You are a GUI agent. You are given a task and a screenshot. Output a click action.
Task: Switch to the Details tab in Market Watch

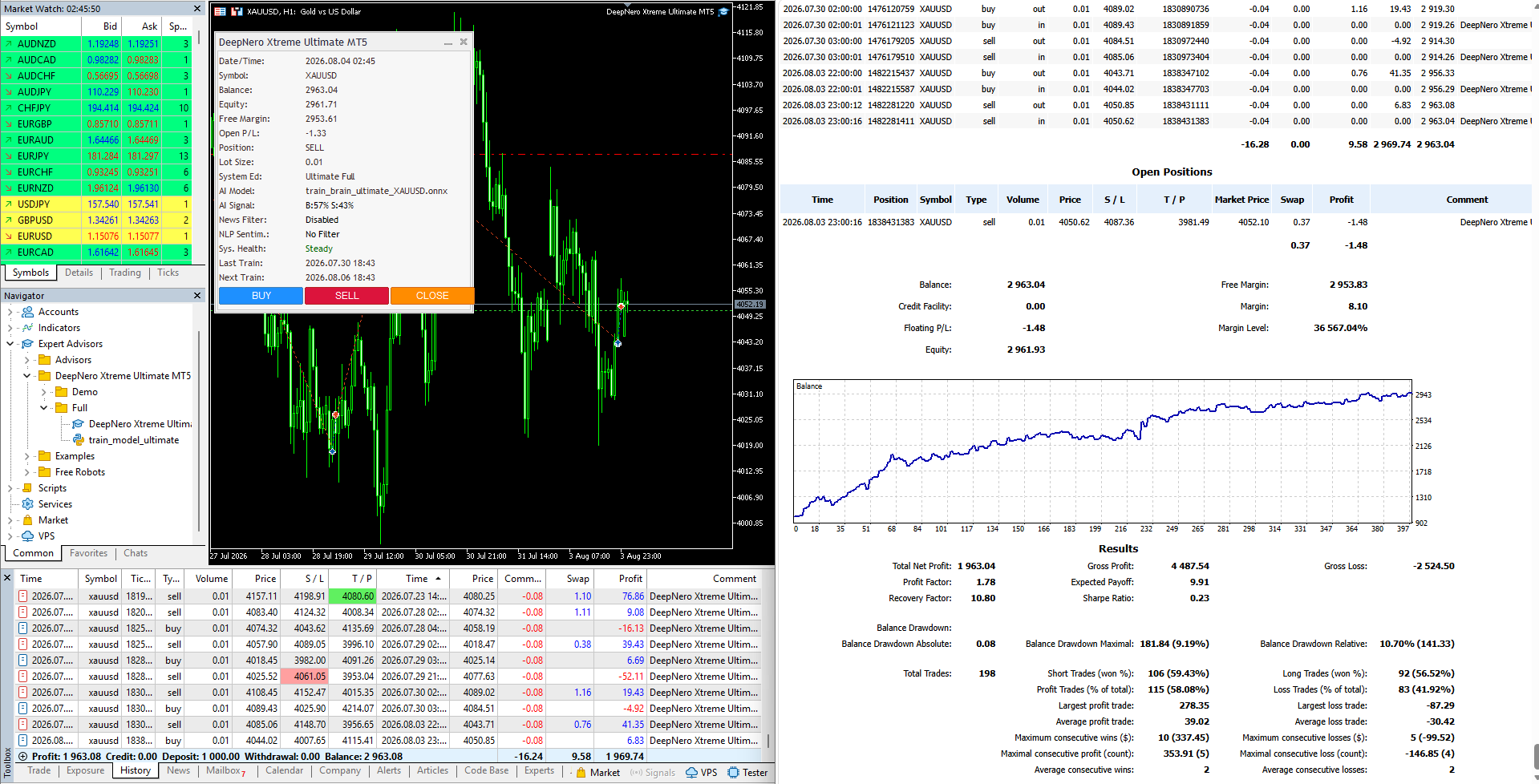point(79,273)
